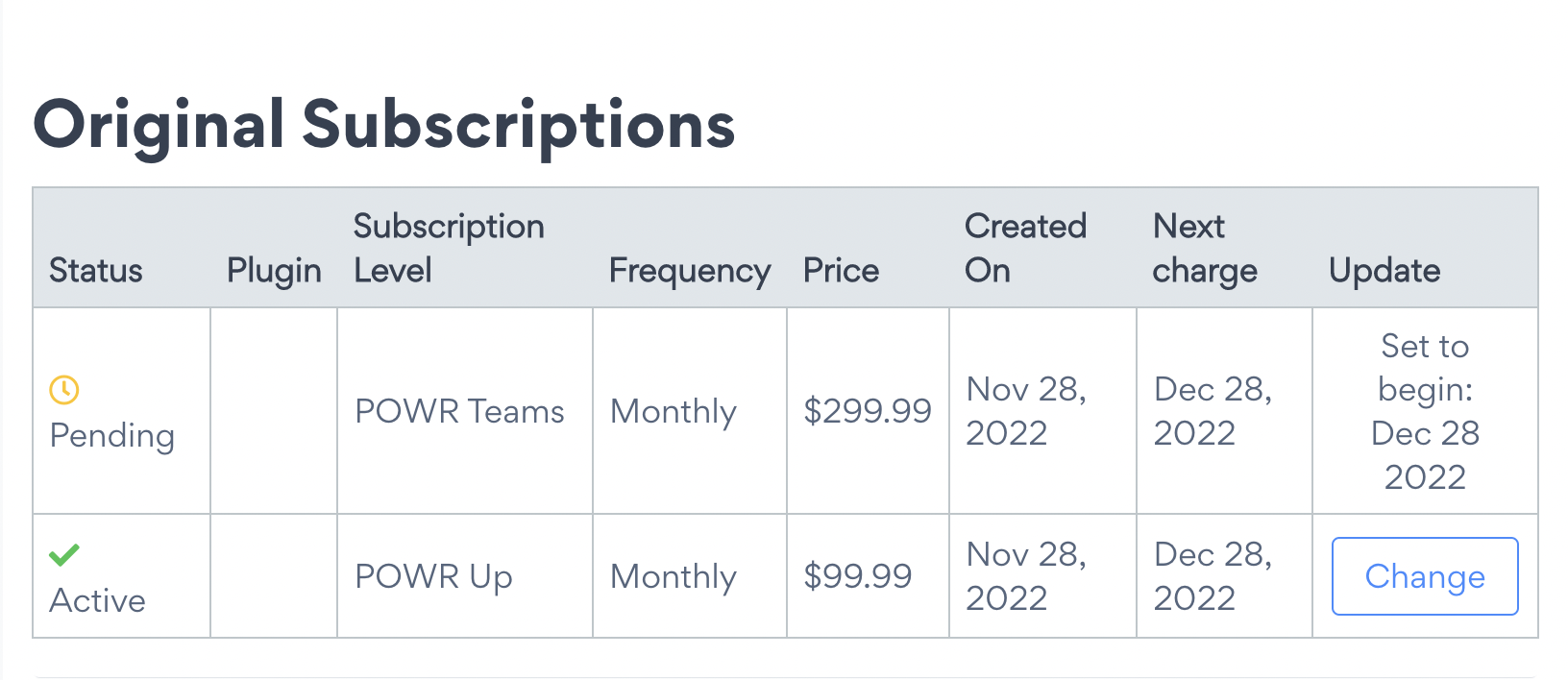Click the Frequency column header
This screenshot has height=680, width=1568.
click(x=690, y=271)
